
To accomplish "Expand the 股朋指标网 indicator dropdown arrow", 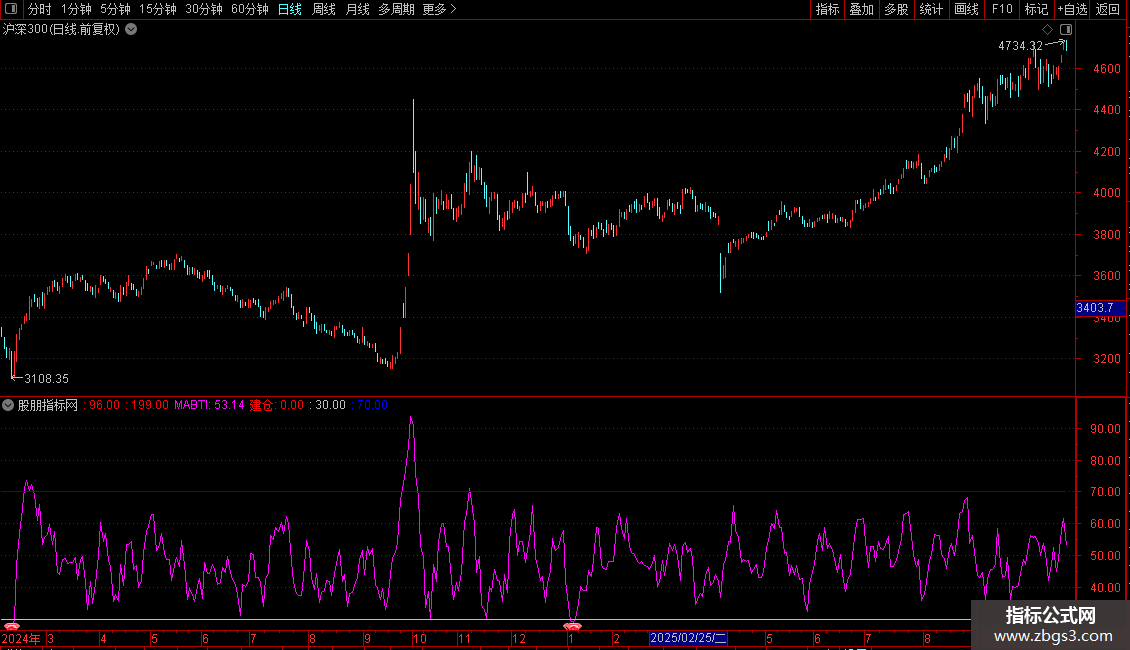I will 8,405.
